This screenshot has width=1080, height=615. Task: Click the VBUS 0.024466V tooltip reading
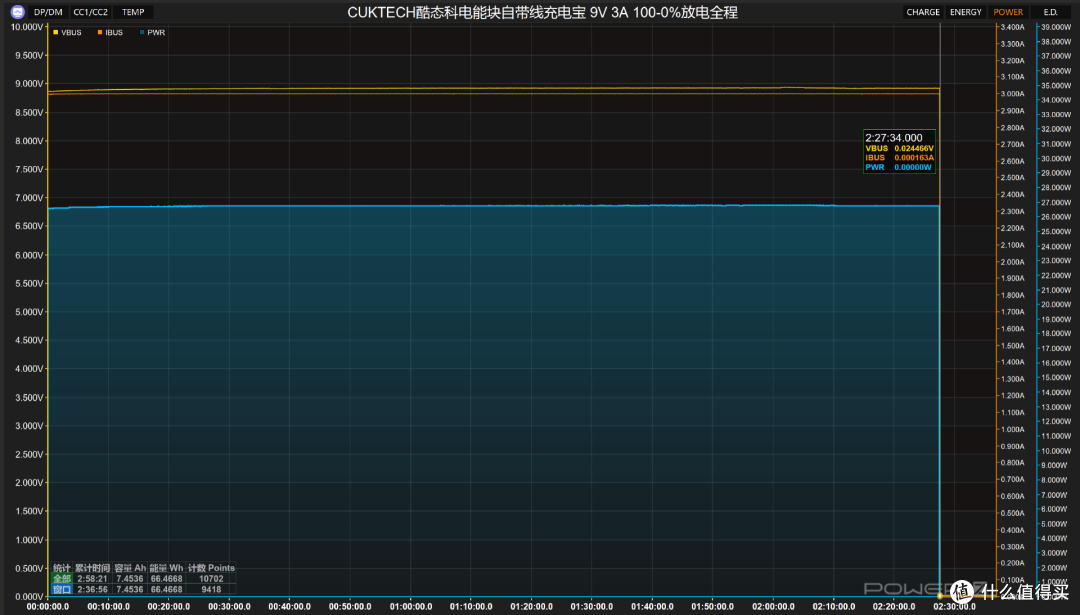point(900,149)
